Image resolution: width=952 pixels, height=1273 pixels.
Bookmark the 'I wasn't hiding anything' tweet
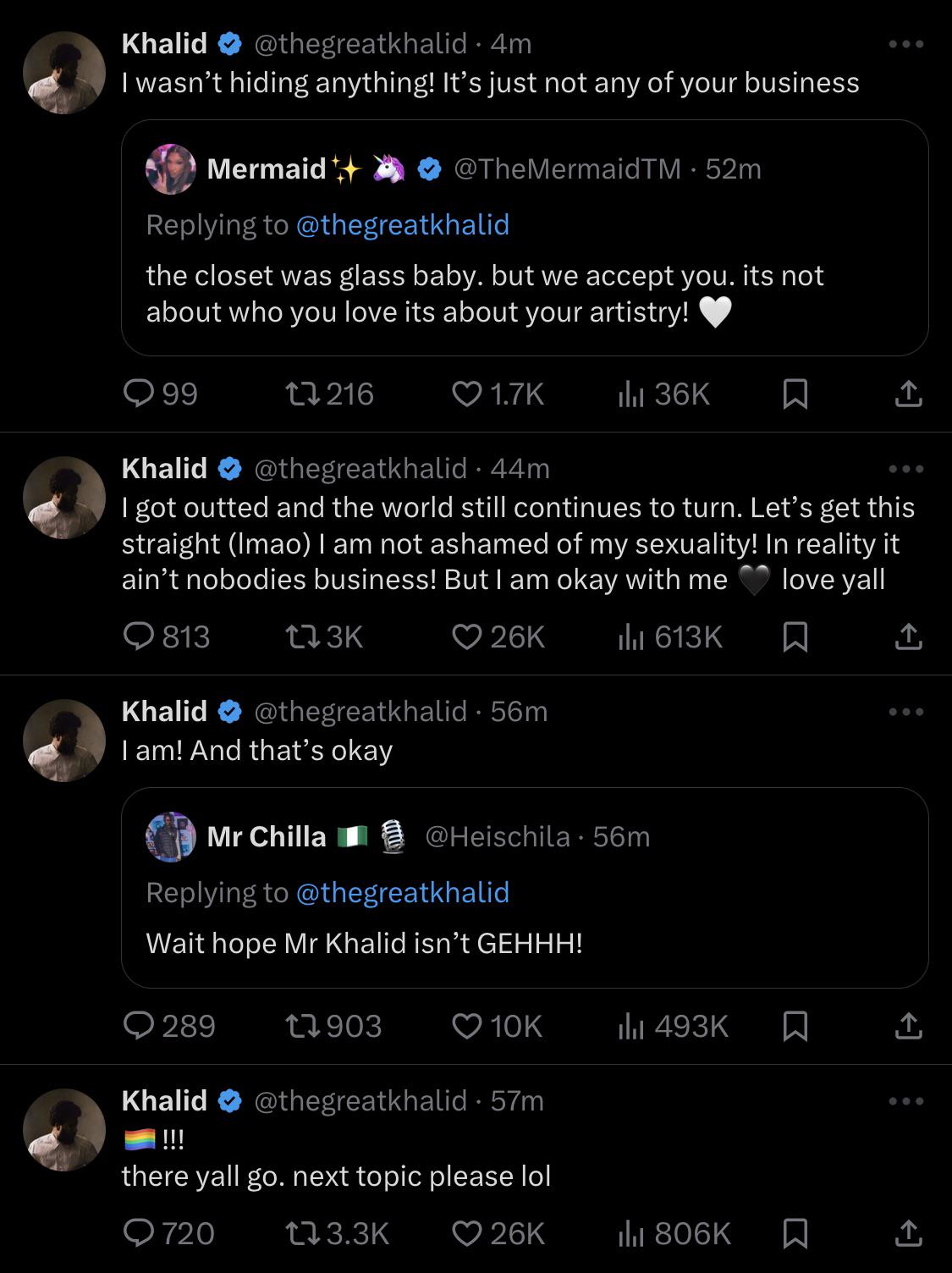click(795, 394)
